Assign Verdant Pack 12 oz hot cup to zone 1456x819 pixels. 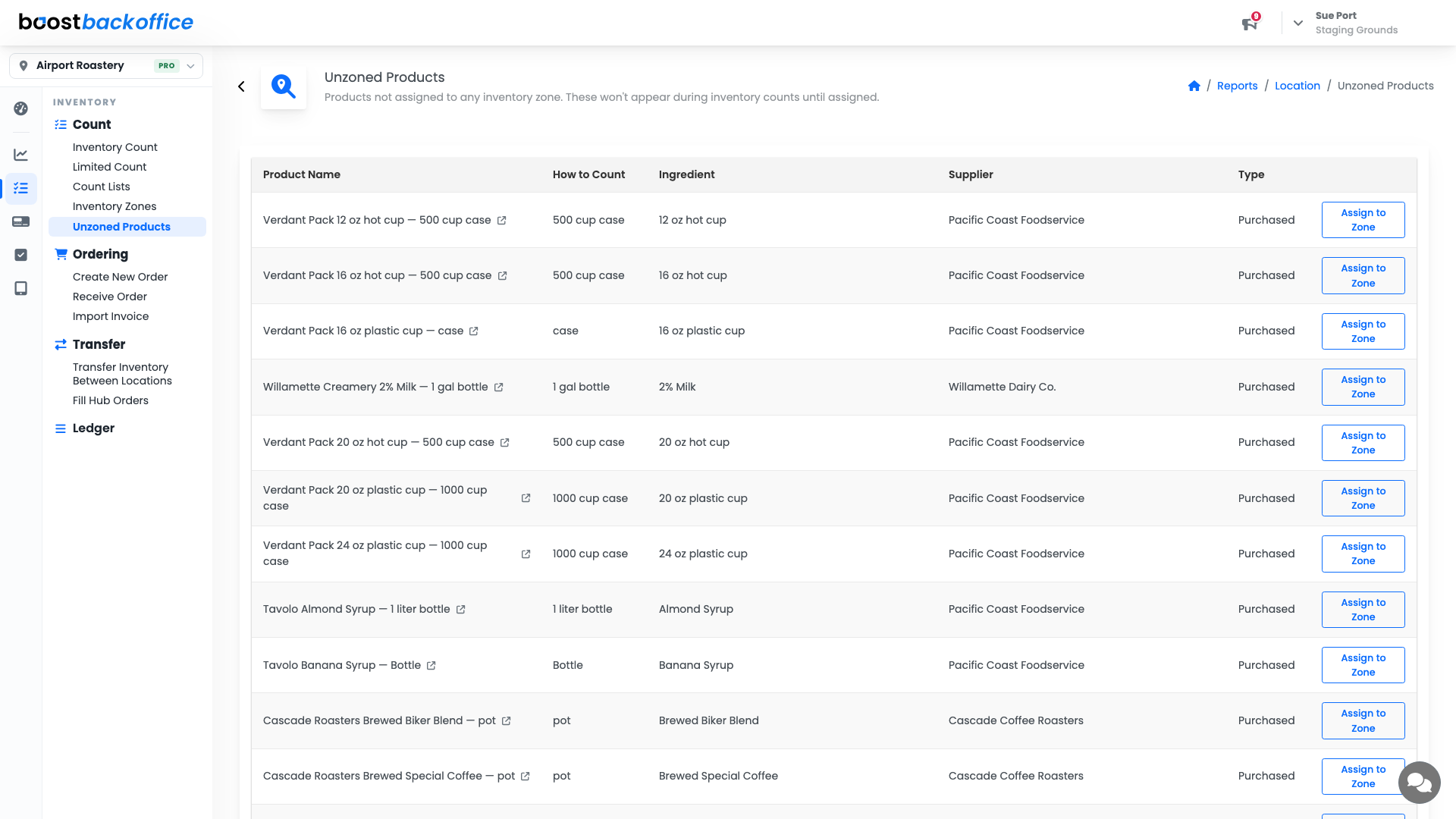(1363, 220)
